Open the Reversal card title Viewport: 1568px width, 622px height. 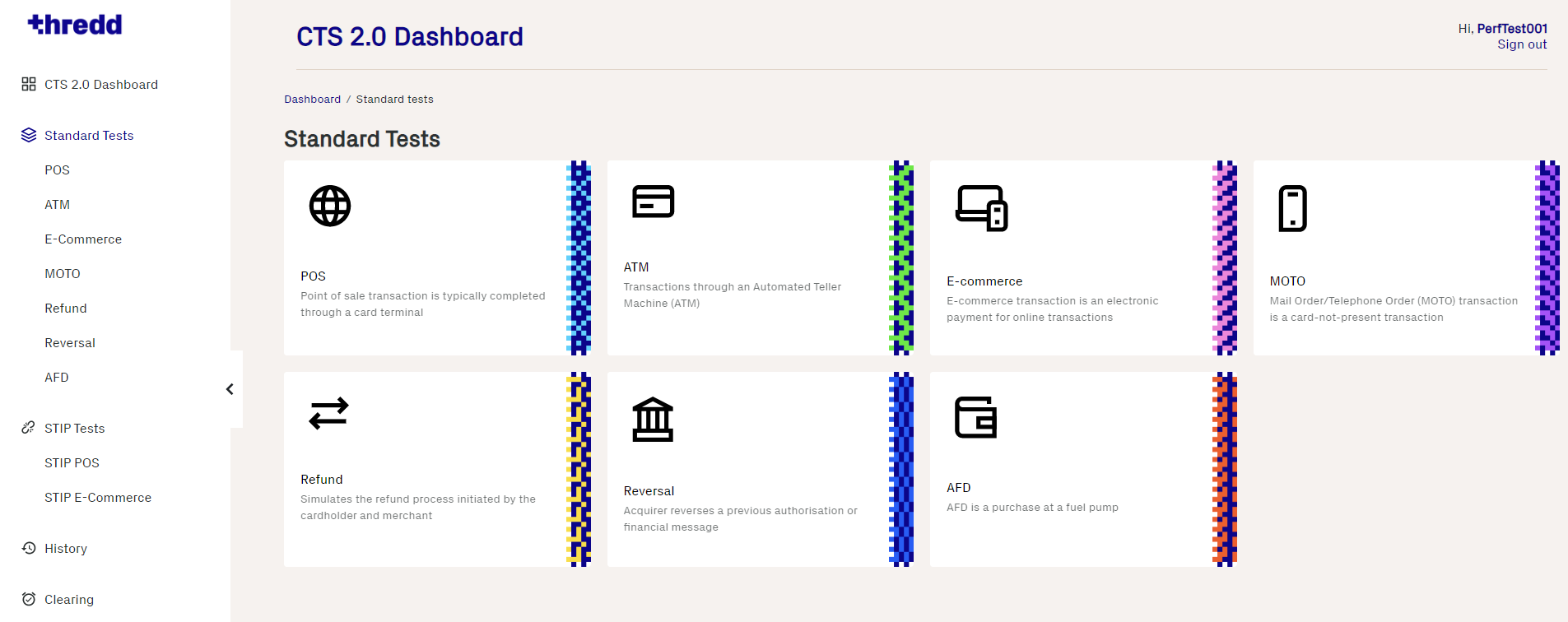pyautogui.click(x=649, y=490)
